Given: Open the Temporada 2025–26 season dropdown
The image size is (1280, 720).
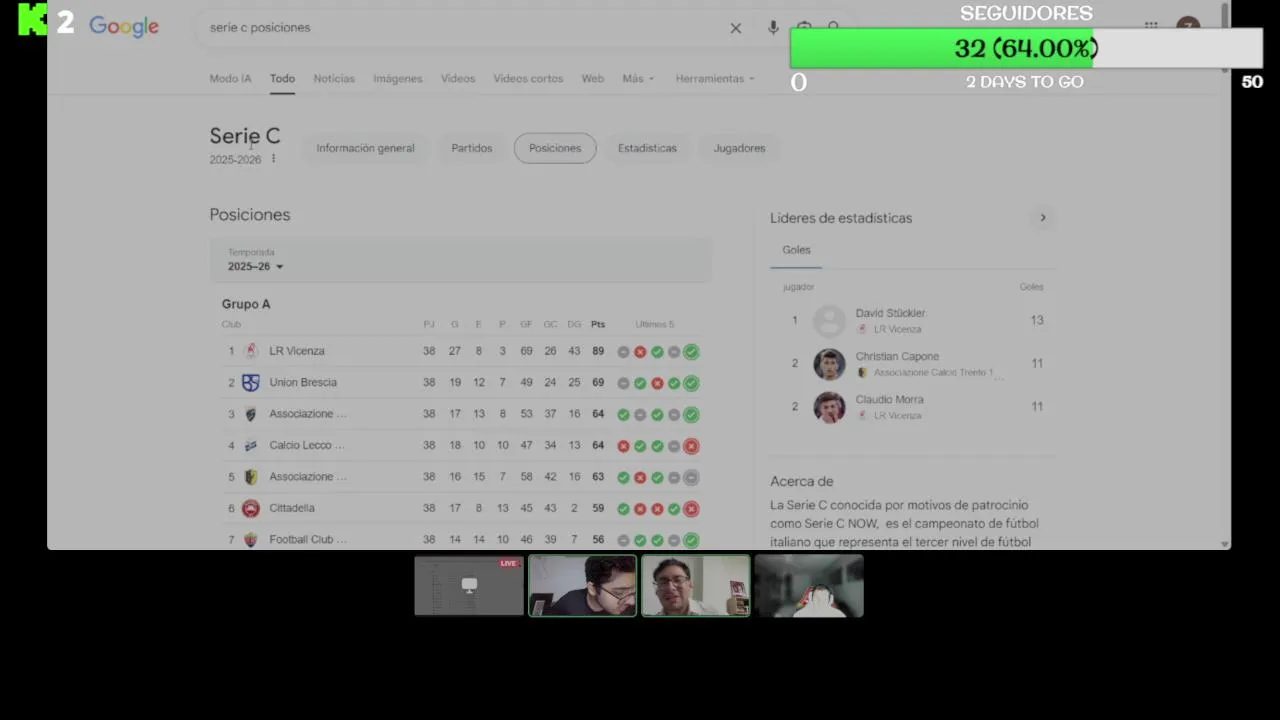Looking at the screenshot, I should click(x=460, y=260).
